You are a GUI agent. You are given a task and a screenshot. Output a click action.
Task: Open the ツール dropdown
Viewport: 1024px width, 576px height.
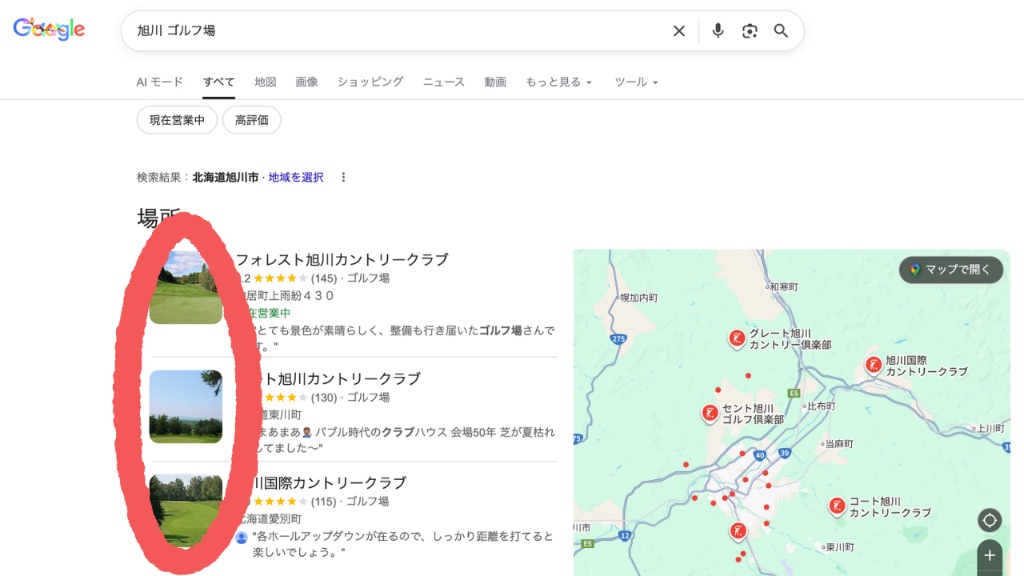pos(634,82)
